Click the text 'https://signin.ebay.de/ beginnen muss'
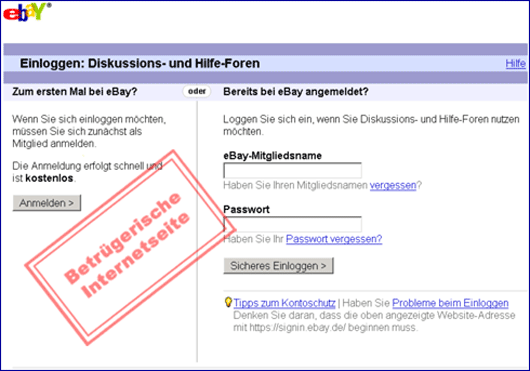530x371 pixels. click(x=333, y=328)
